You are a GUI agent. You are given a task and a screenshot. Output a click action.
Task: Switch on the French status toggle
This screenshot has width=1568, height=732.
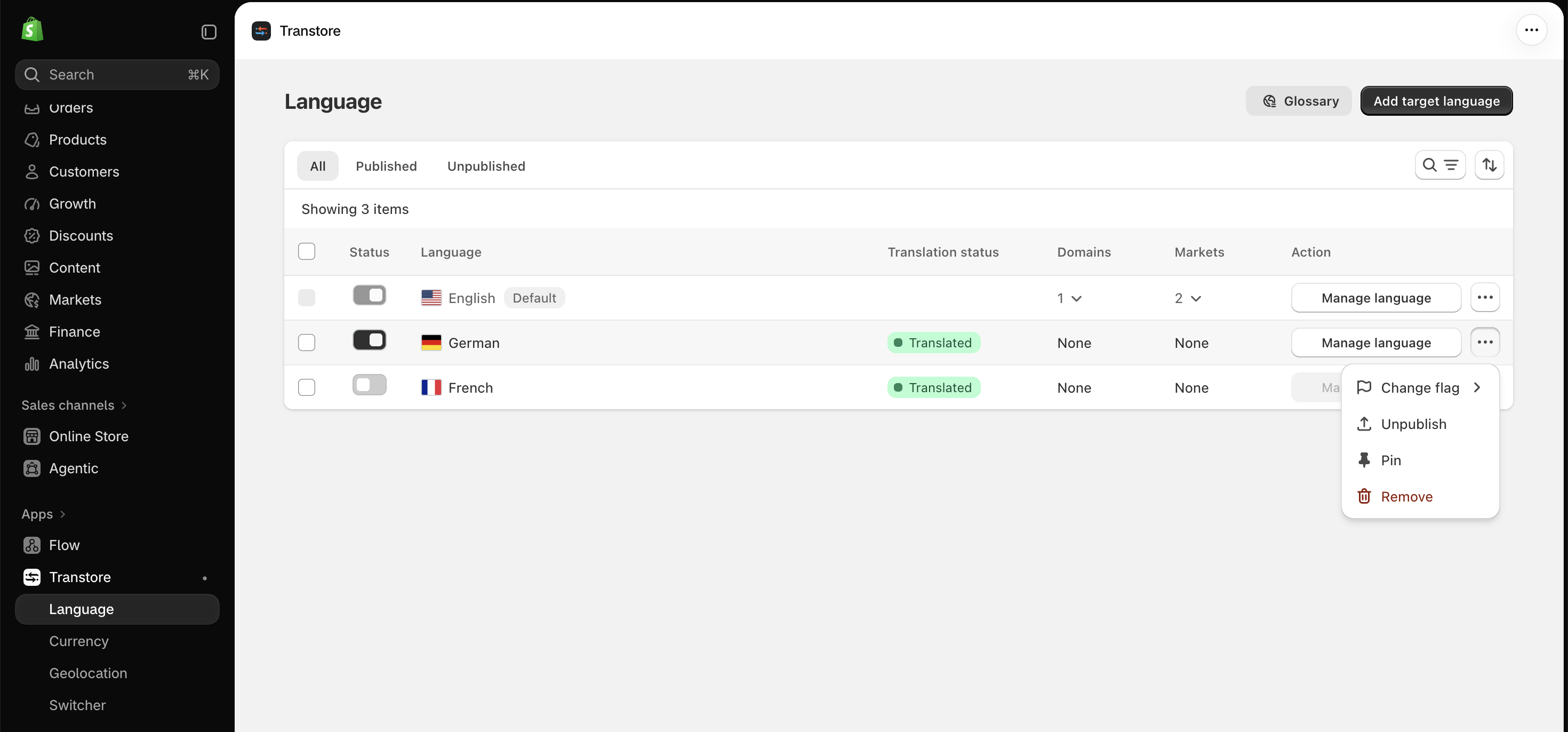click(370, 385)
